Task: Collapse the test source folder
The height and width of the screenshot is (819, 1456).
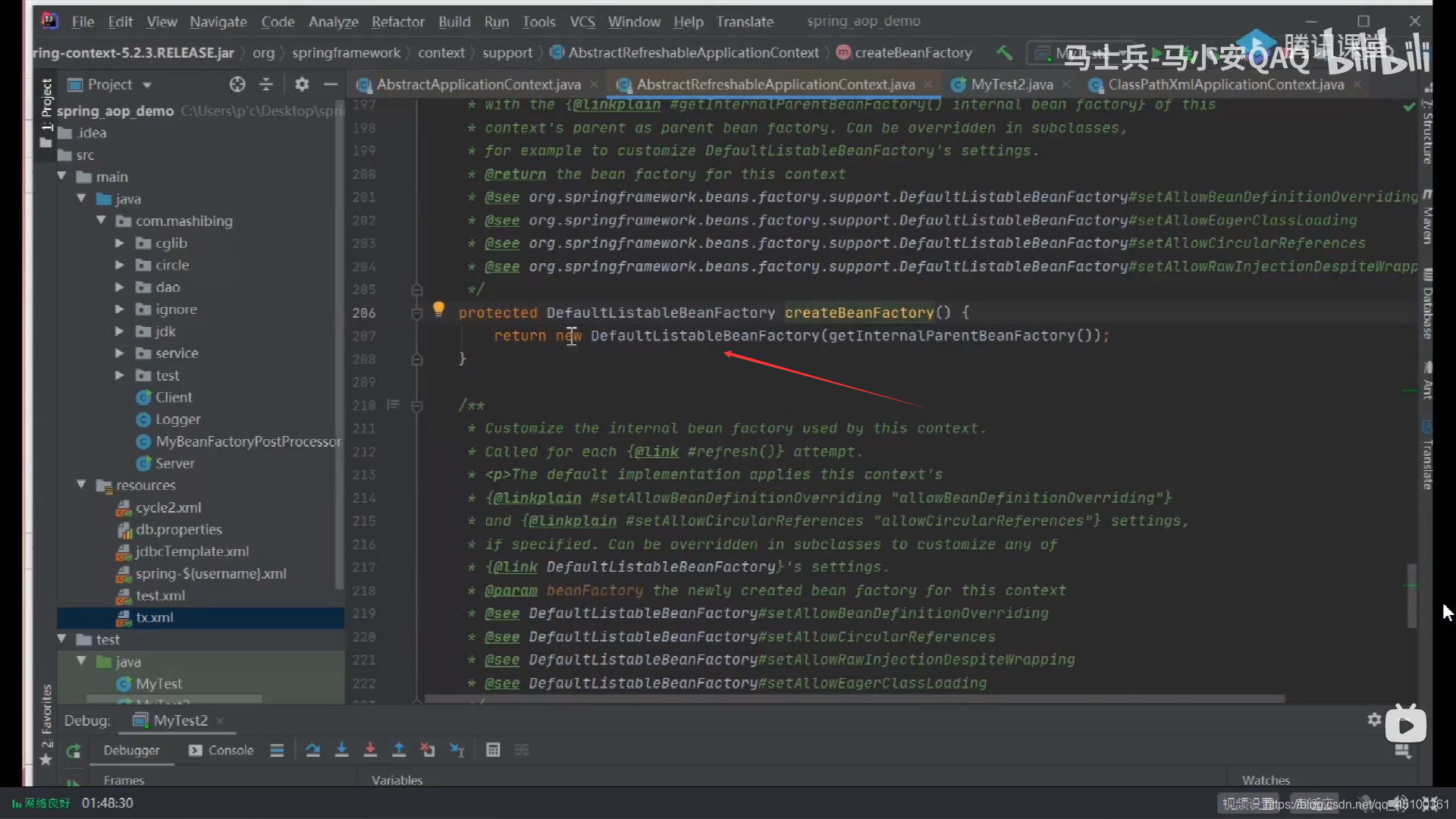Action: click(x=62, y=639)
